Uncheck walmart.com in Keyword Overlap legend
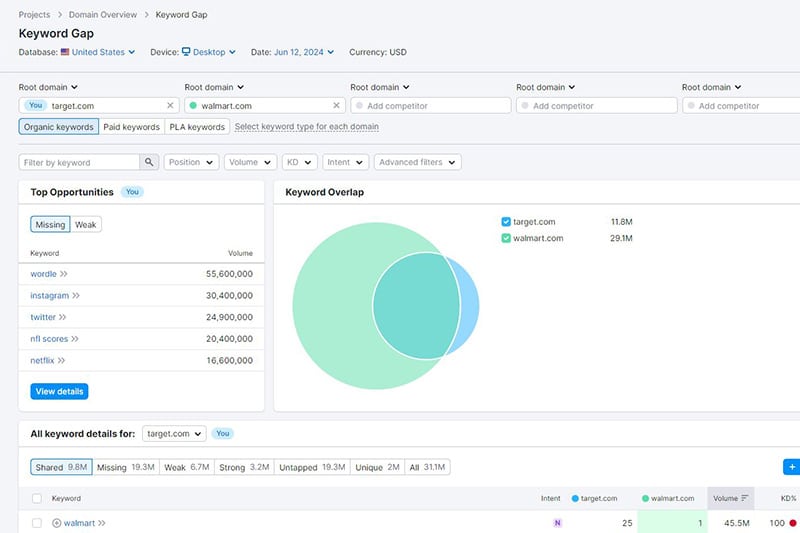 [506, 238]
